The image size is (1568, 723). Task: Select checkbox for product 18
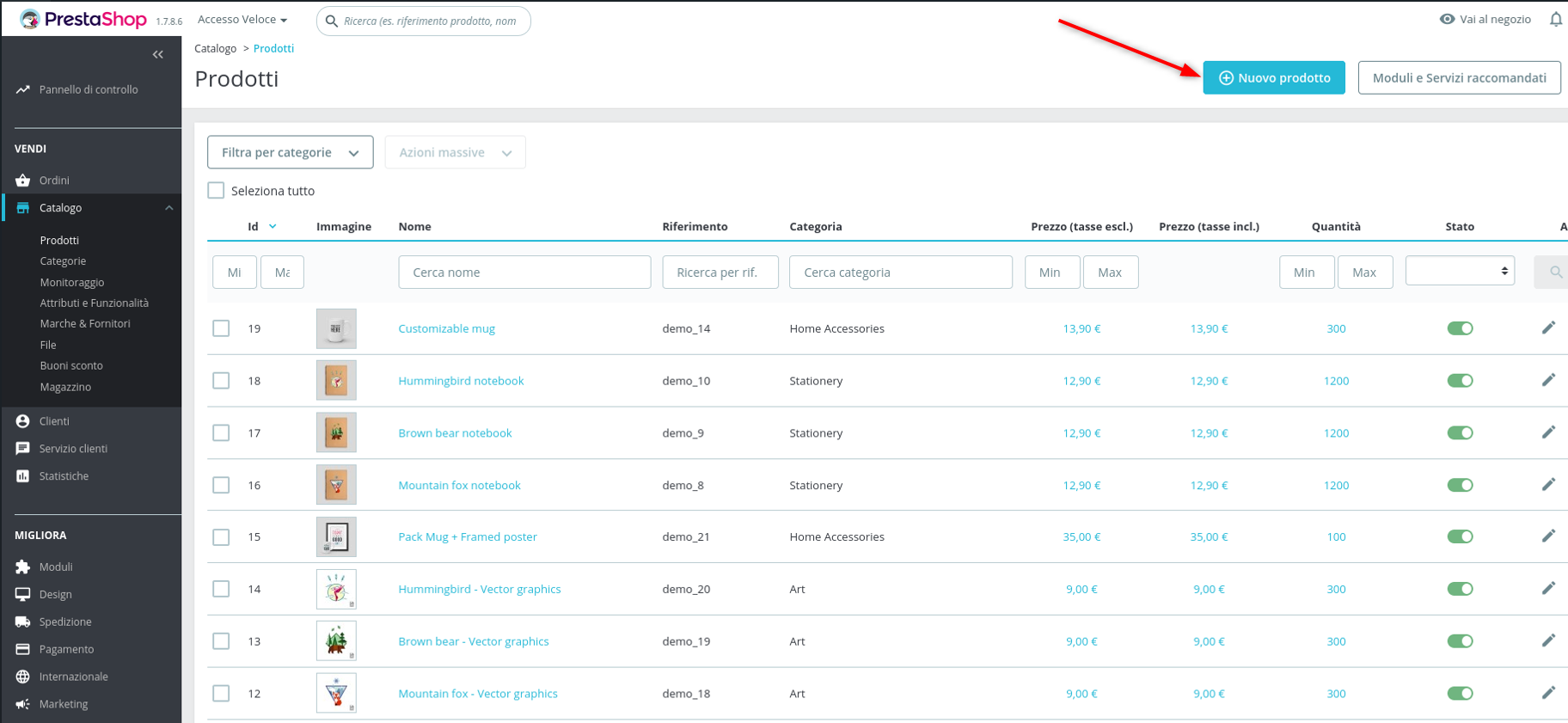pos(221,381)
